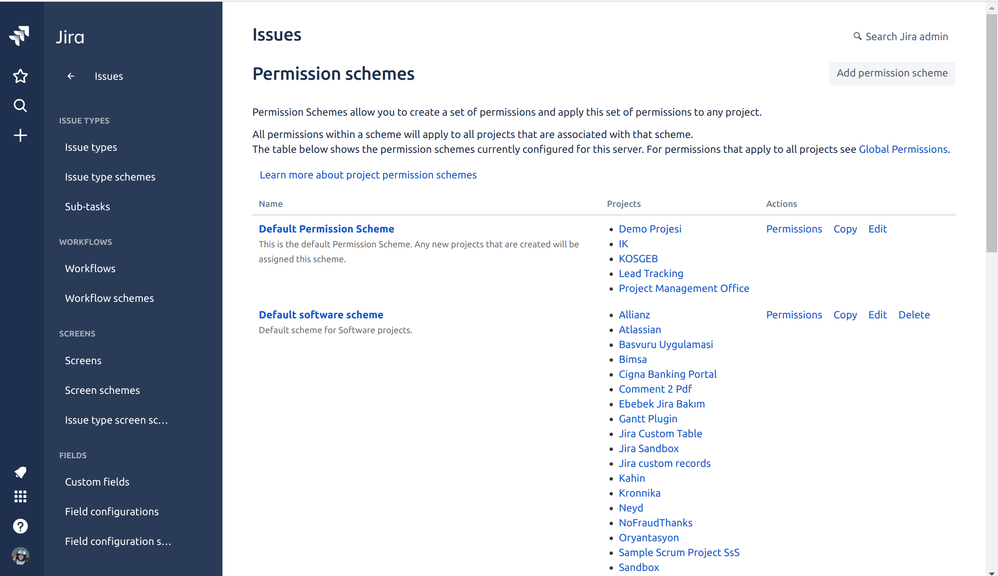998x576 pixels.
Task: Open search via magnifier icon in sidebar
Action: pos(20,106)
